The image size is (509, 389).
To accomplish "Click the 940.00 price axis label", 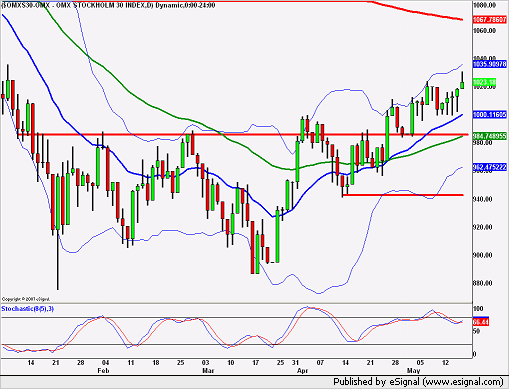I will click(483, 199).
